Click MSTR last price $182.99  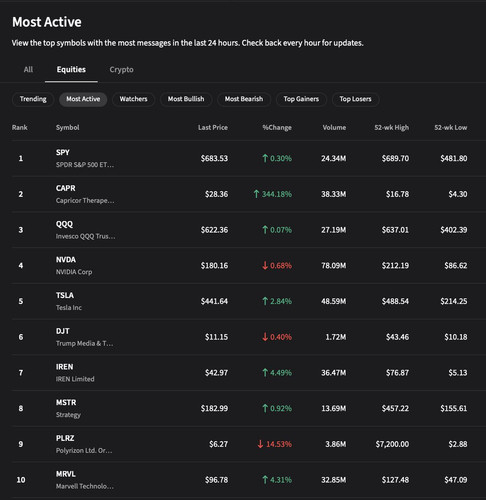pos(214,408)
